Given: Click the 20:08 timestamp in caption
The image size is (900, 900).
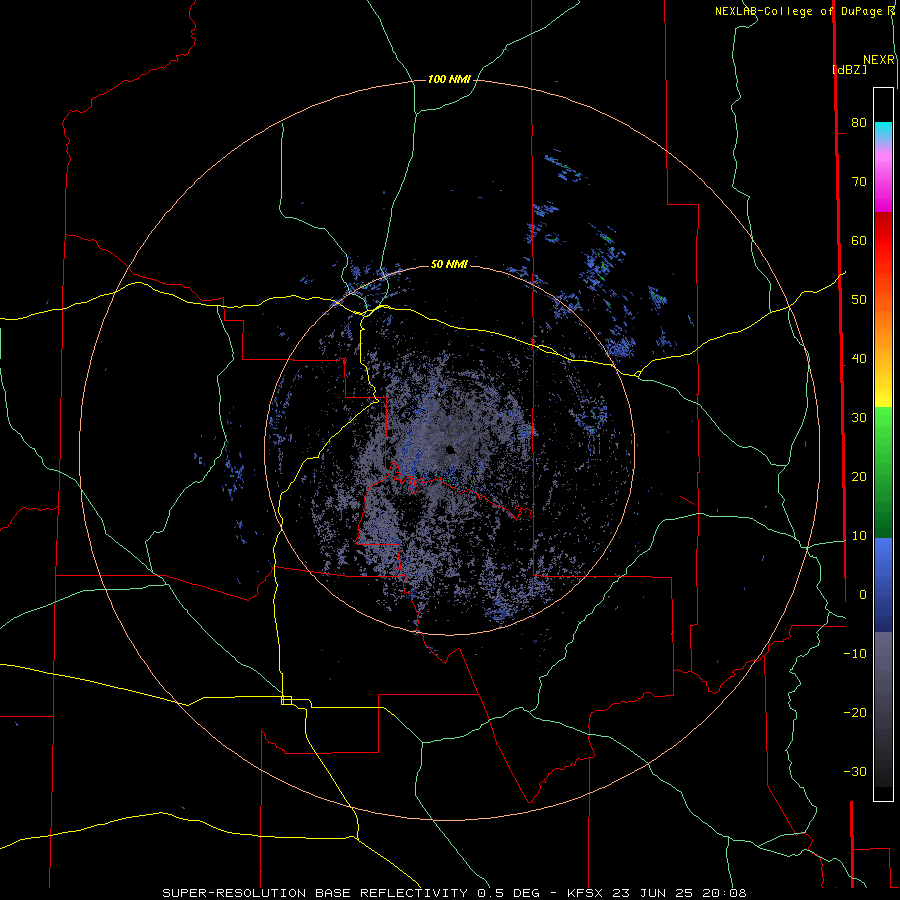Looking at the screenshot, I should [x=722, y=893].
